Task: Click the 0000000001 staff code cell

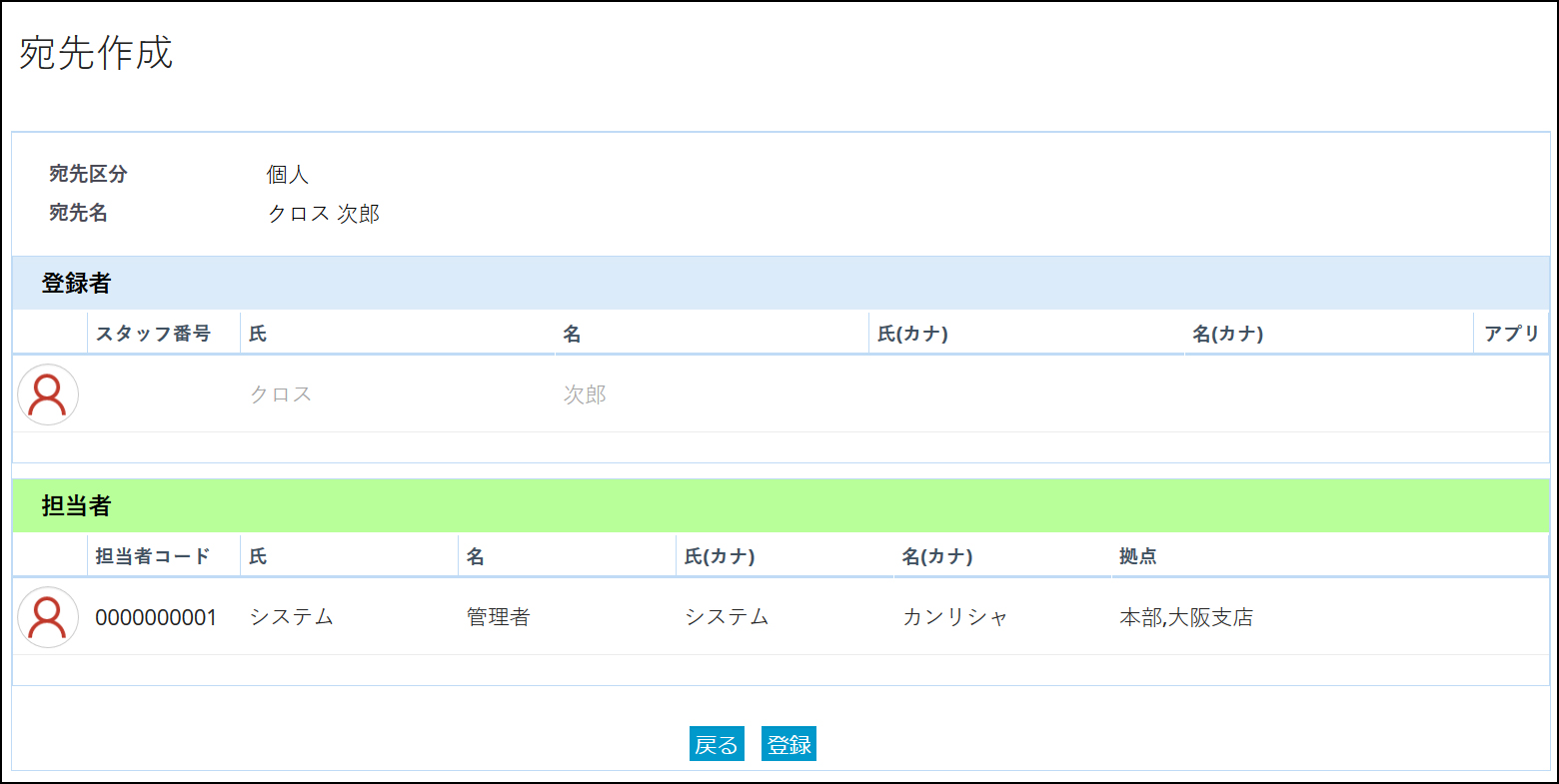Action: coord(156,617)
